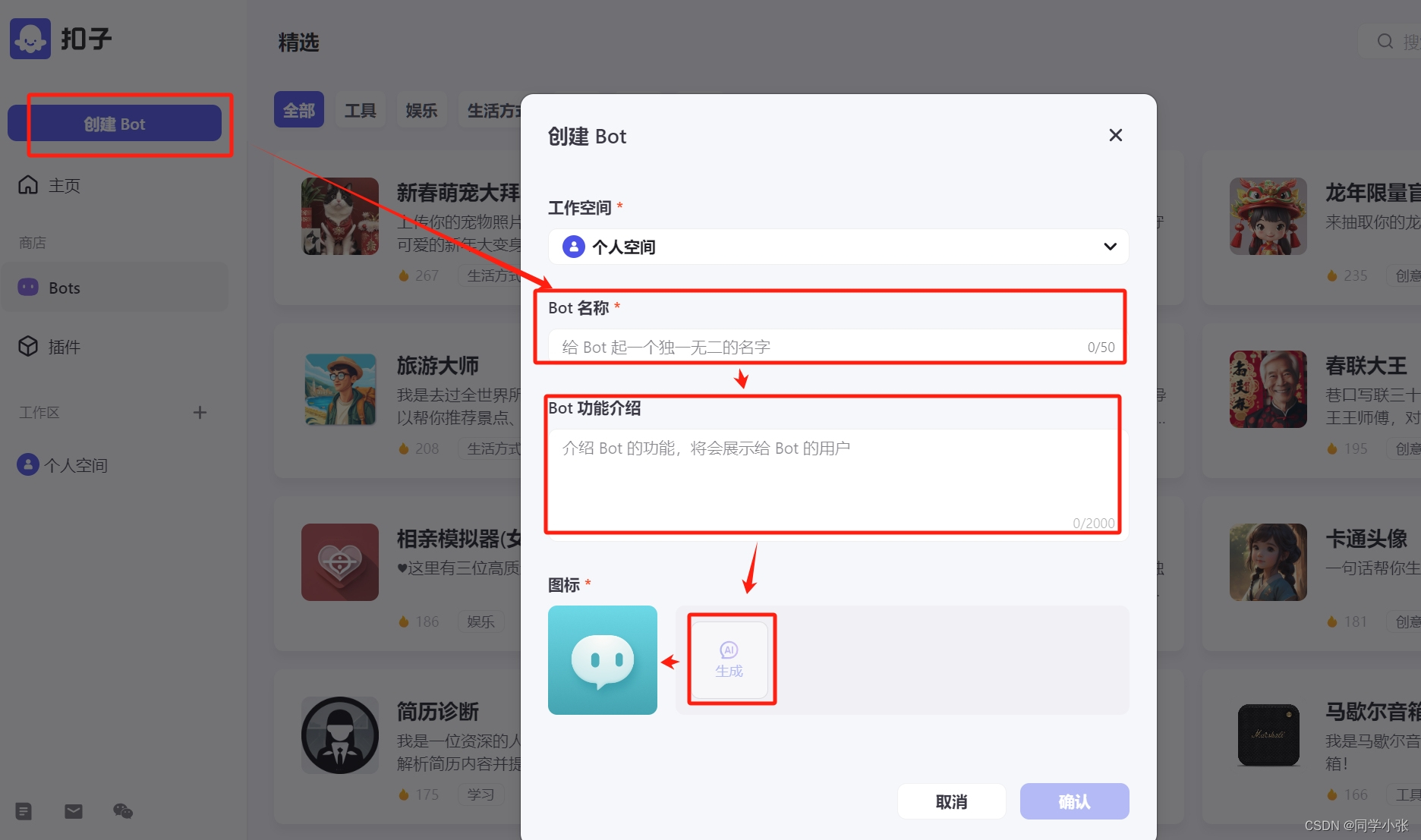Click the 精选 page heading
The width and height of the screenshot is (1421, 840).
click(x=299, y=42)
